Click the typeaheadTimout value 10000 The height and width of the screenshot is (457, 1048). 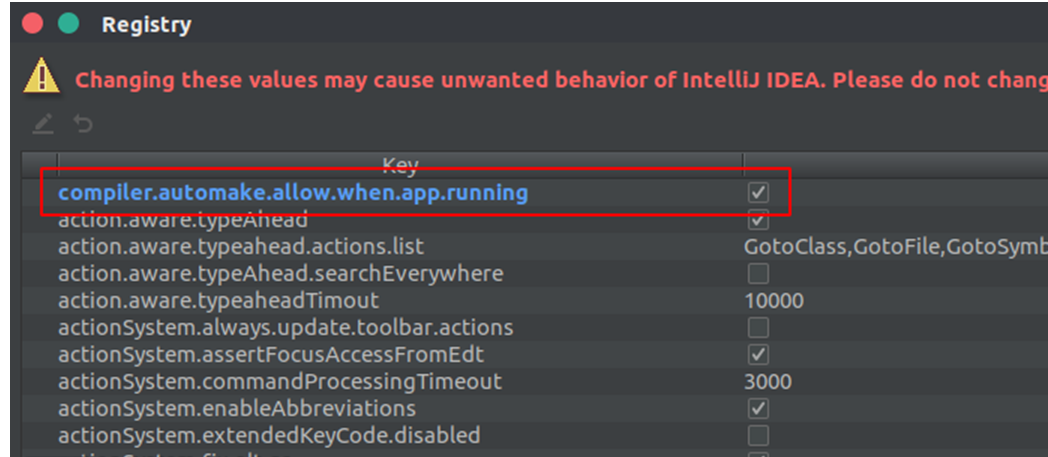(774, 300)
